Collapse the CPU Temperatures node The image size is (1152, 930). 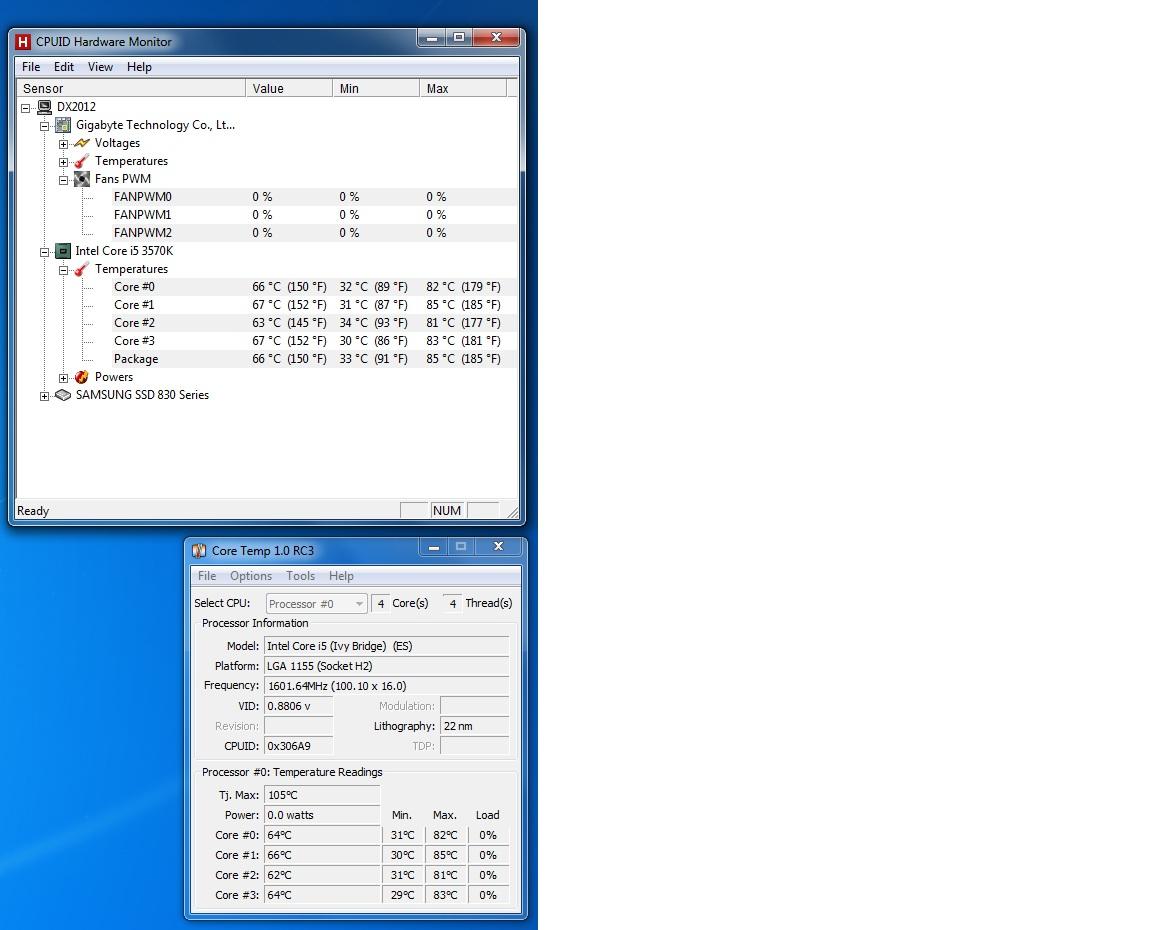(63, 270)
